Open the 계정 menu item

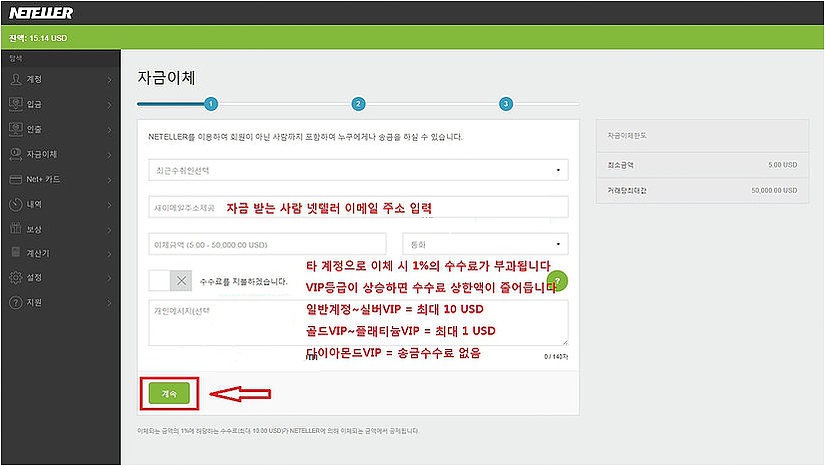(x=61, y=79)
